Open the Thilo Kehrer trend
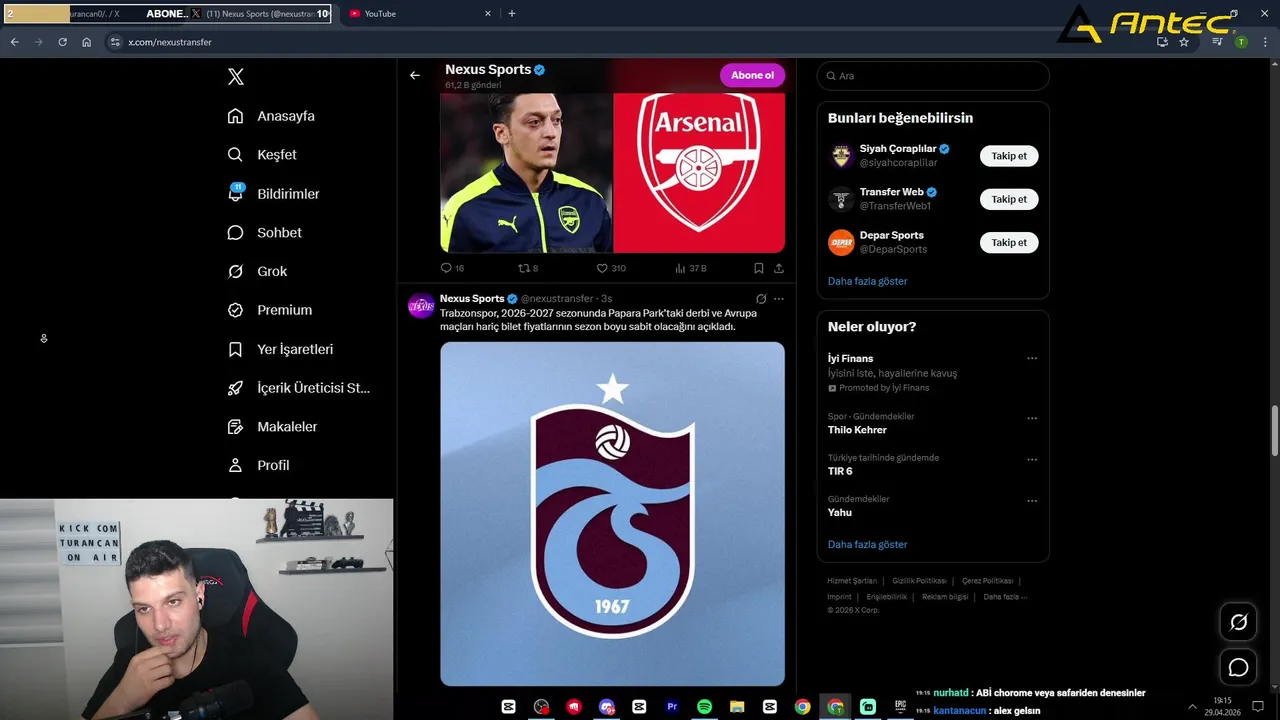This screenshot has width=1280, height=720. click(933, 423)
